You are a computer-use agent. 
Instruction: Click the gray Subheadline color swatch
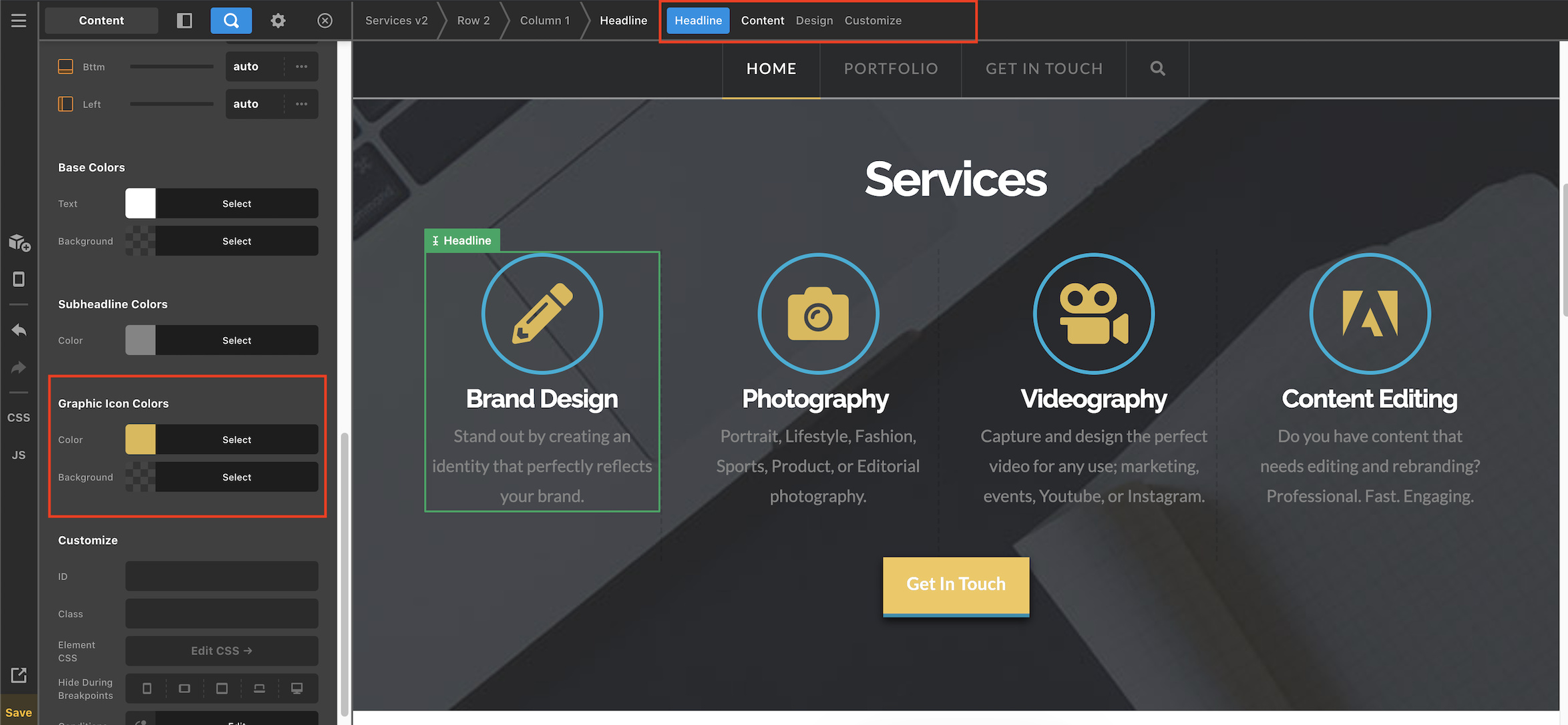coord(140,340)
